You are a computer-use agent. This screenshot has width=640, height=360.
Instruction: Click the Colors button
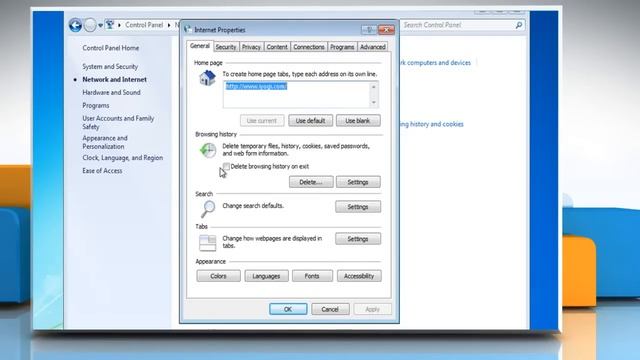coord(218,276)
